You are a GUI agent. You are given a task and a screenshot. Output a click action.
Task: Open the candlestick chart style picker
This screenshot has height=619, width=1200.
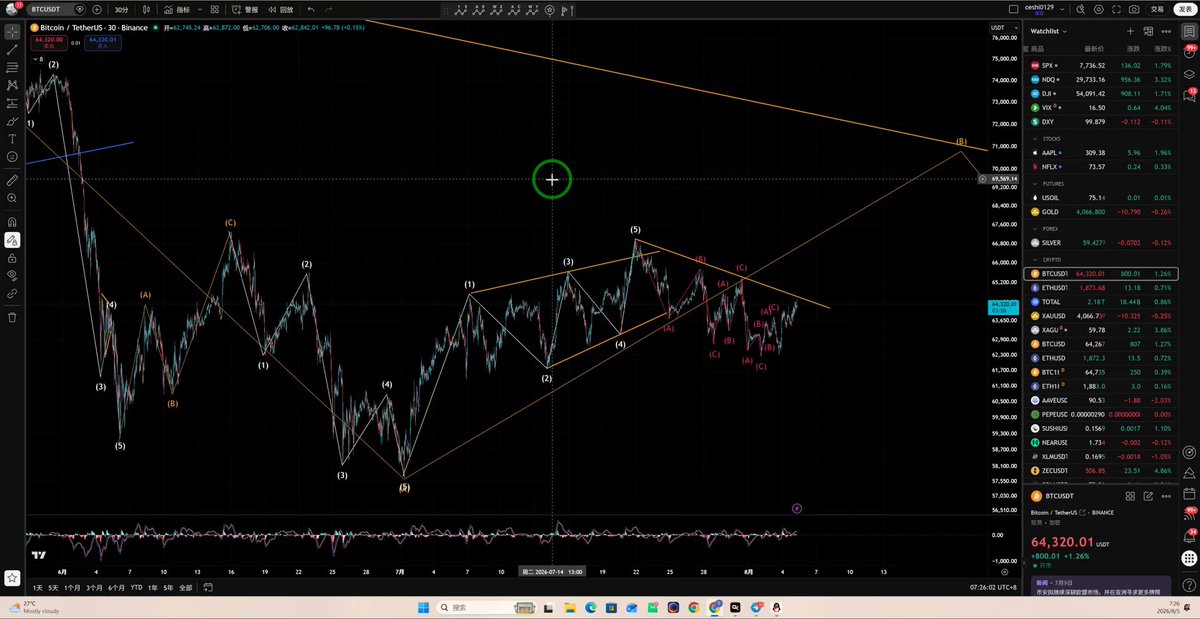pyautogui.click(x=146, y=9)
